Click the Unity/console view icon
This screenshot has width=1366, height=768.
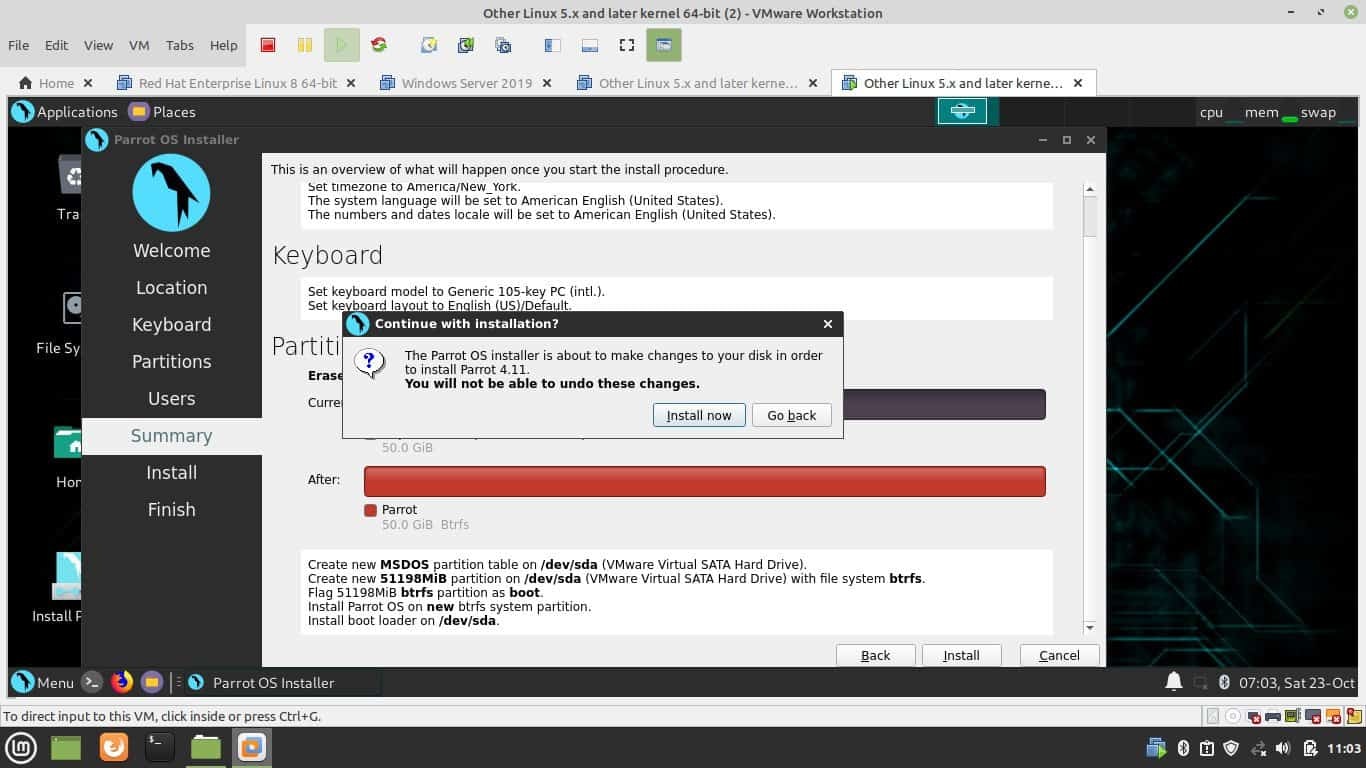pyautogui.click(x=663, y=45)
